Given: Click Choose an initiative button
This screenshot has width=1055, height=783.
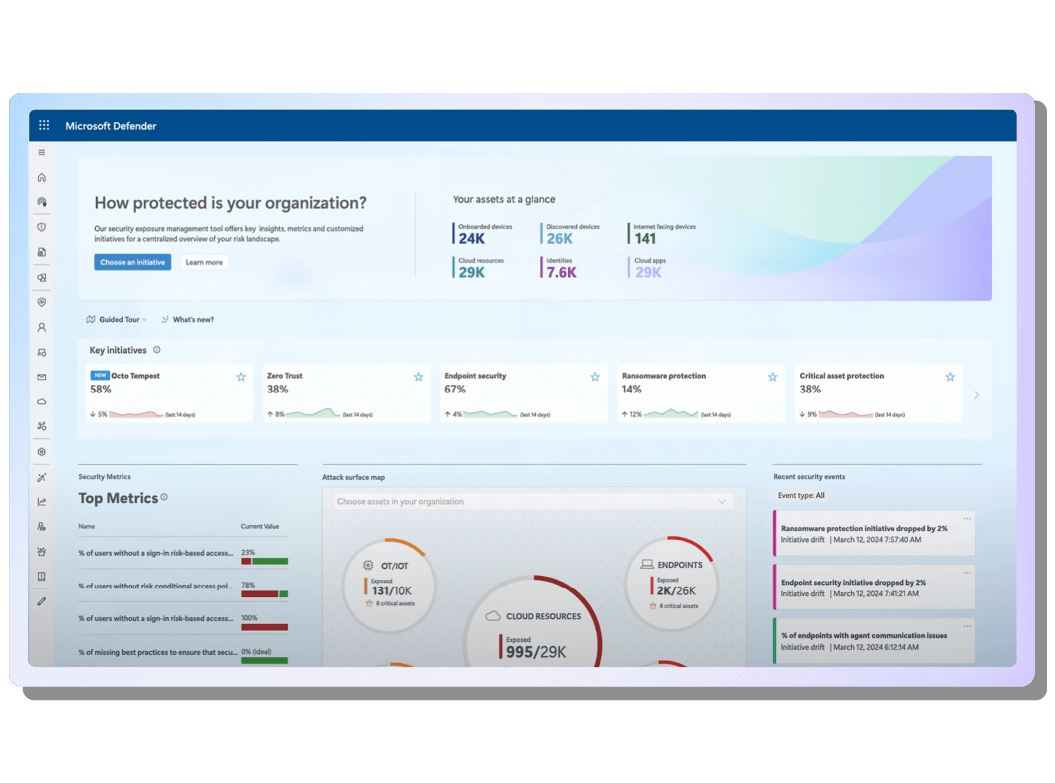Looking at the screenshot, I should click(133, 262).
